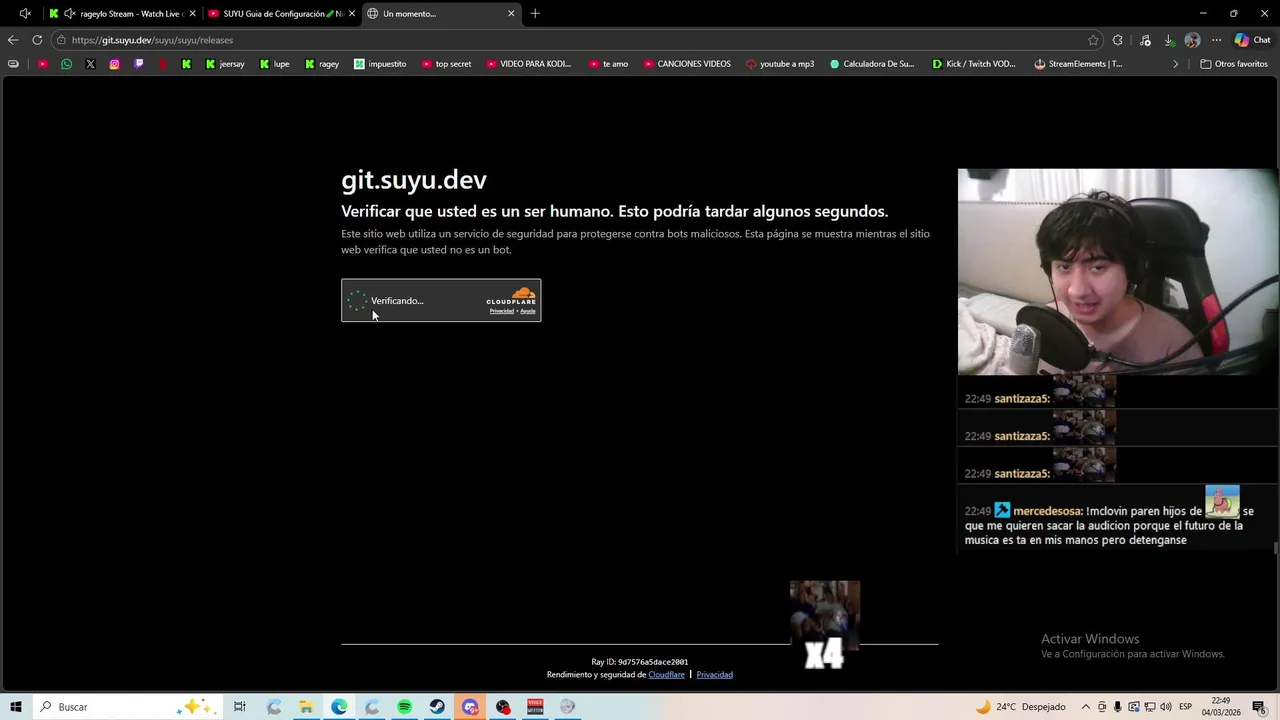Open File Explorer from taskbar
This screenshot has height=720, width=1280.
pyautogui.click(x=306, y=707)
